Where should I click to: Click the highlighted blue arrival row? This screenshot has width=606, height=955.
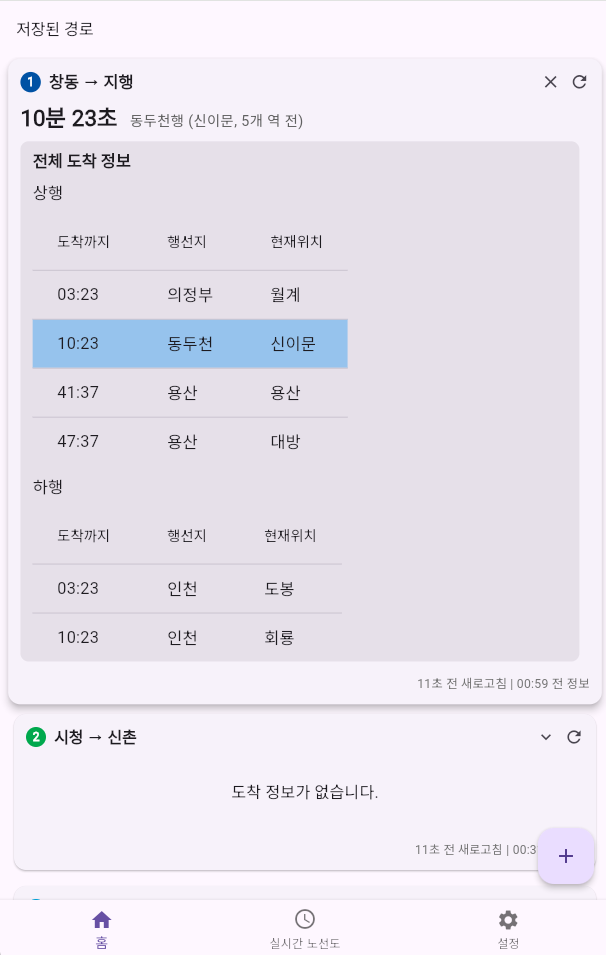(x=191, y=343)
